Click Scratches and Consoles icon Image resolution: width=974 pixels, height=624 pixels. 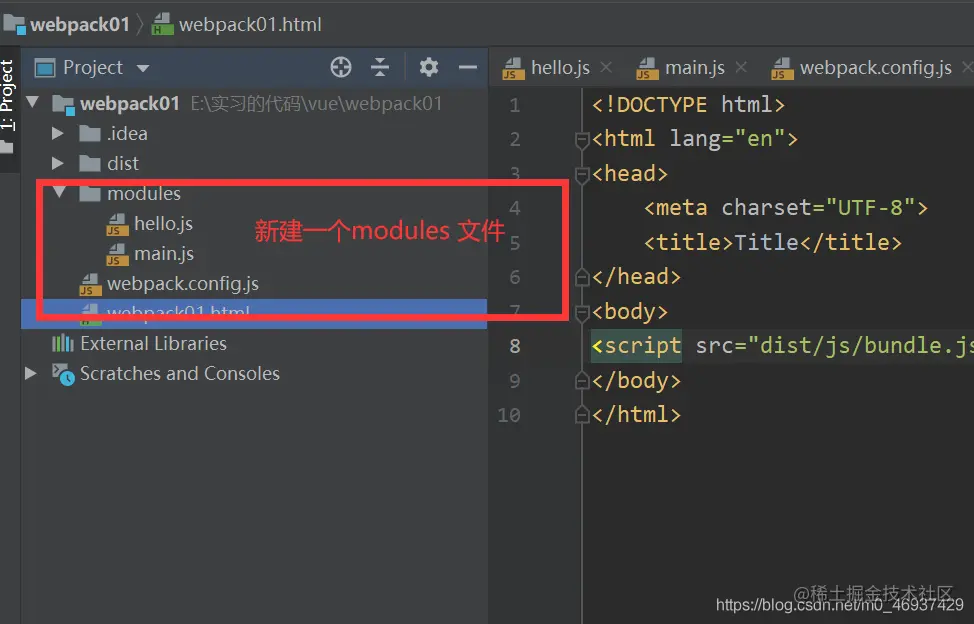(x=63, y=374)
